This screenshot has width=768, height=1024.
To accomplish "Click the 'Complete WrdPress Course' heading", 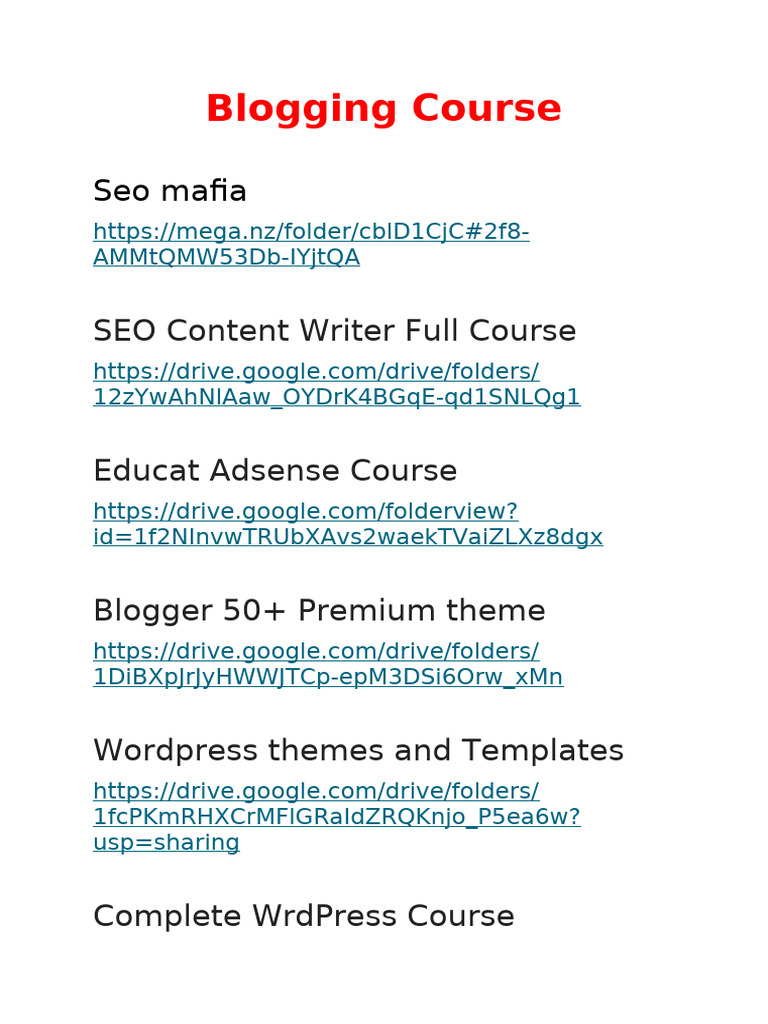I will coord(303,916).
